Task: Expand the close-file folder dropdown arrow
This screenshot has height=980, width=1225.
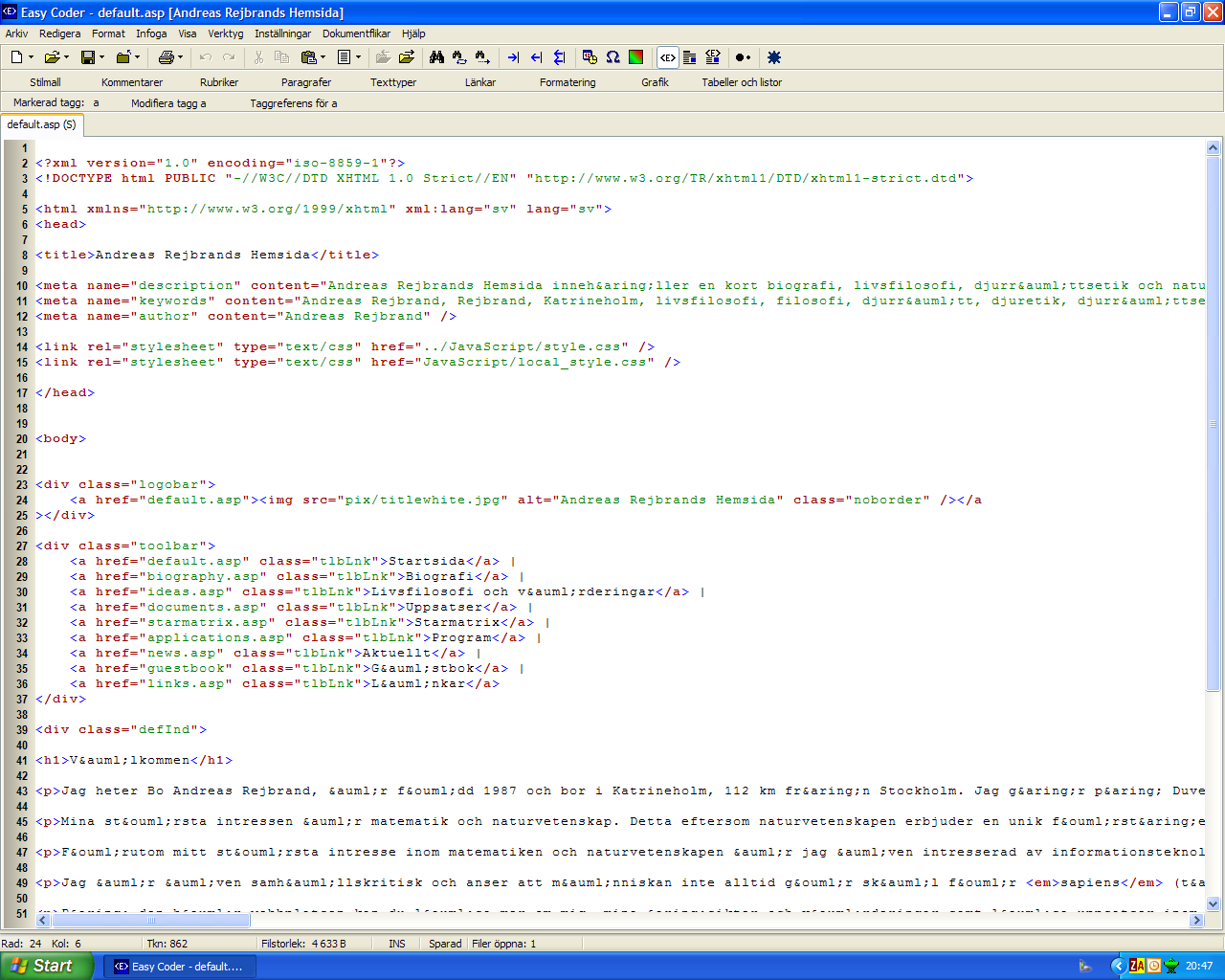Action: coord(138,57)
